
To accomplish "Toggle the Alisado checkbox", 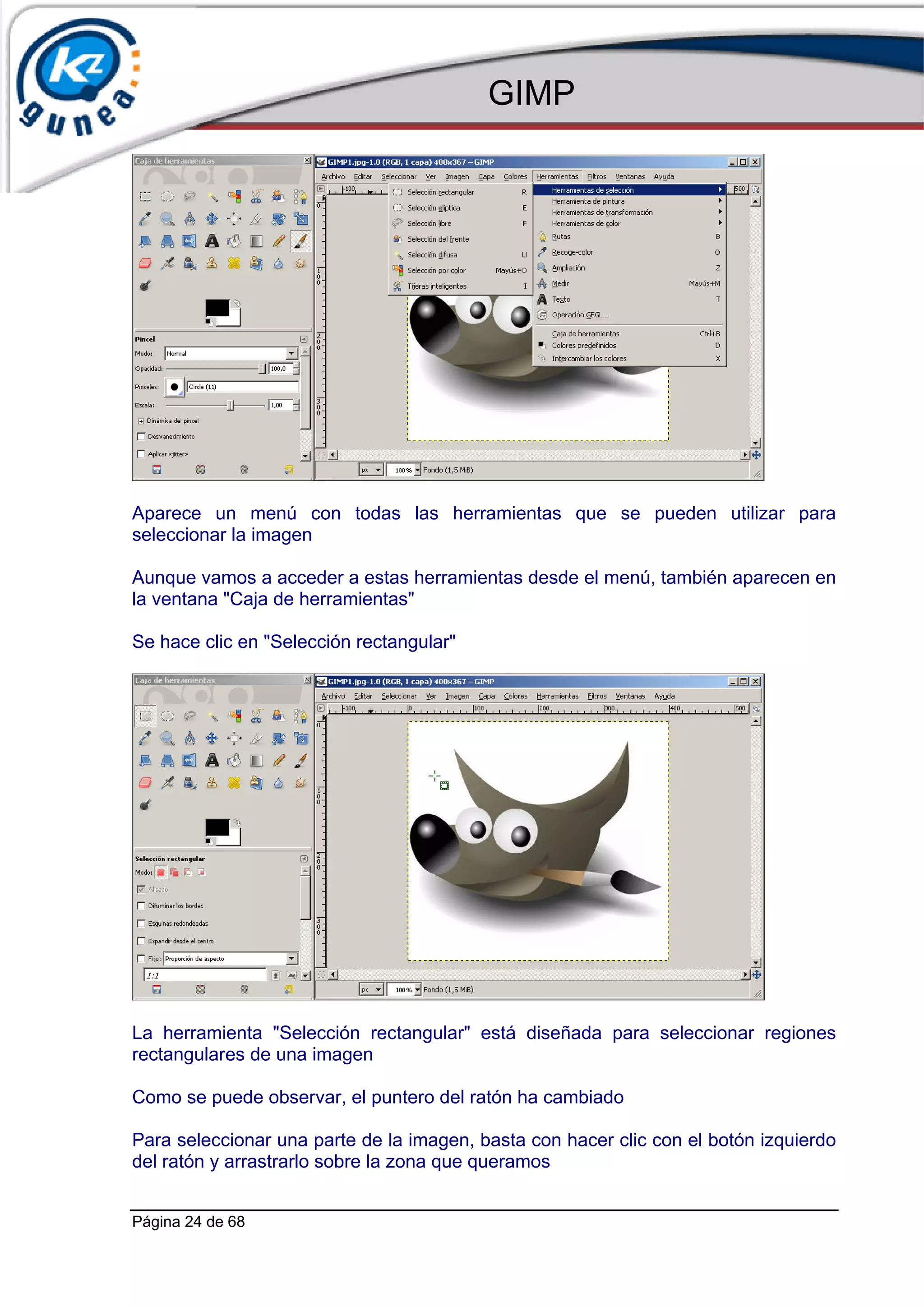I will 141,890.
